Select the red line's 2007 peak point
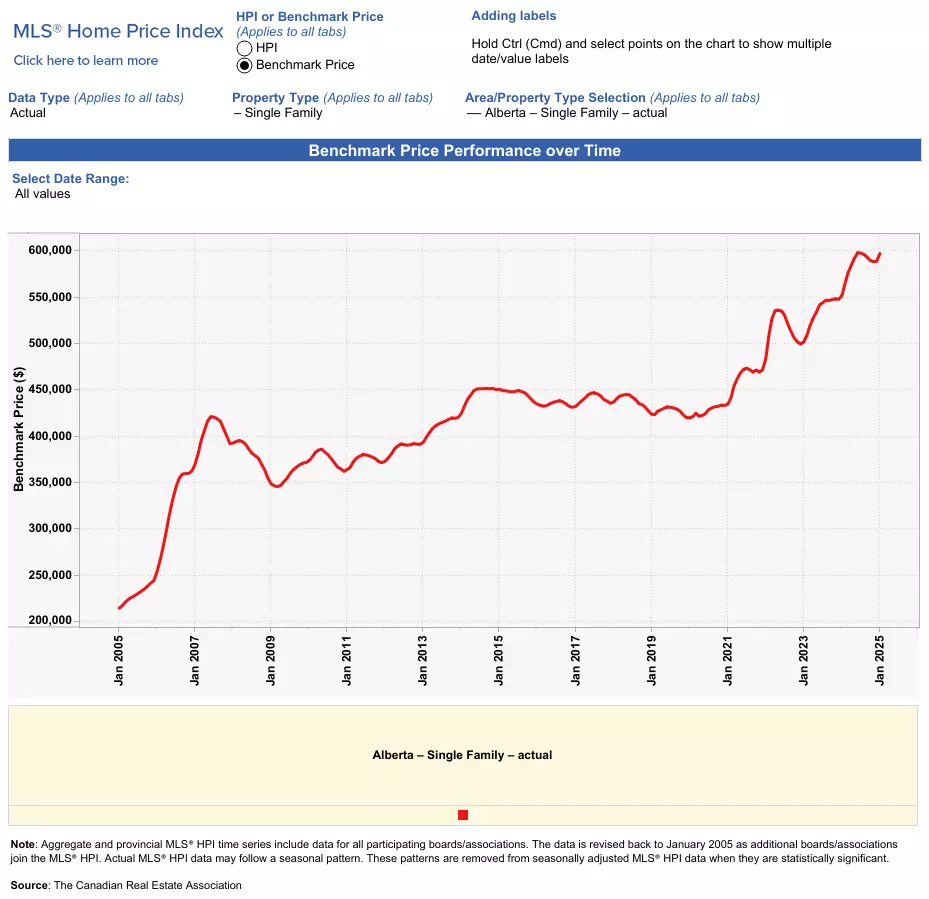 (213, 417)
